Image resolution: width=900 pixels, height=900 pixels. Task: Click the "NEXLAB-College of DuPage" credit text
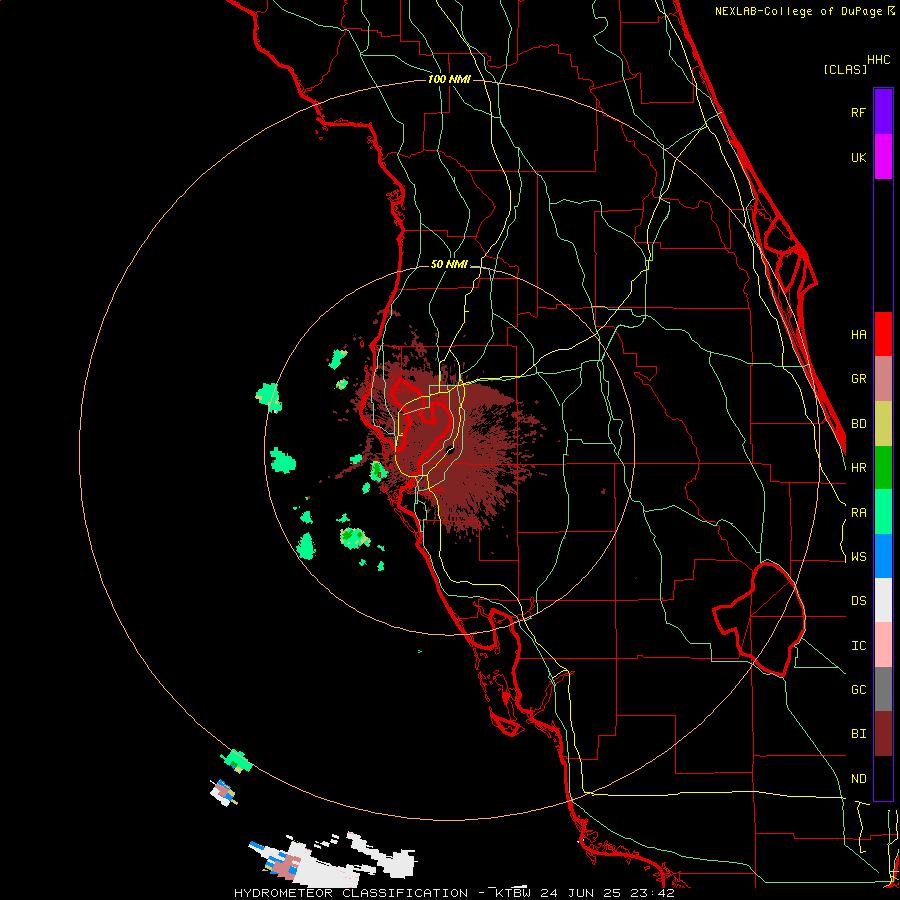[798, 11]
